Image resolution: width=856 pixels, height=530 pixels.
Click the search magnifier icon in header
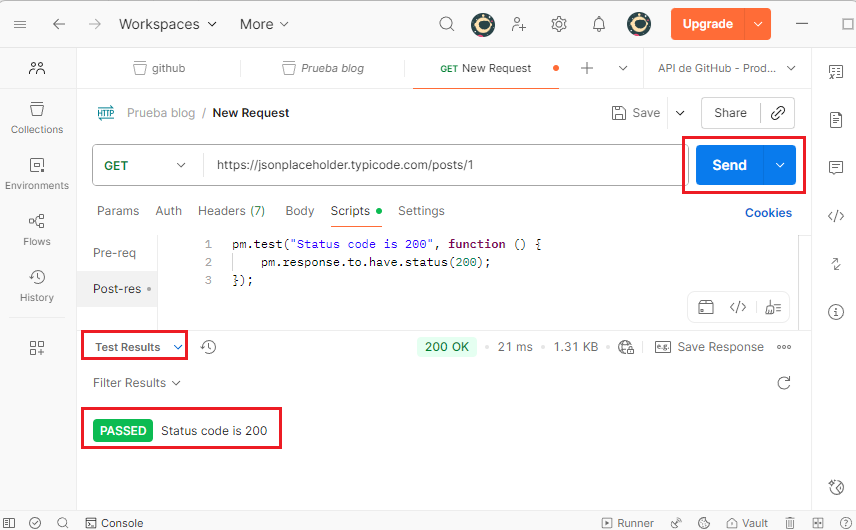coord(447,24)
